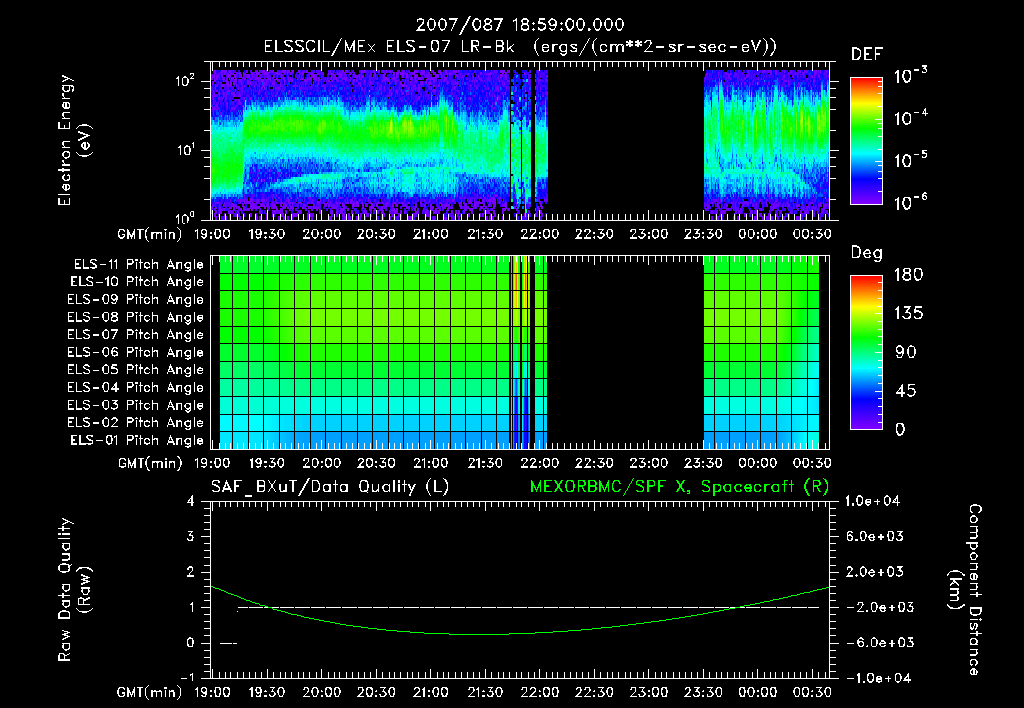The width and height of the screenshot is (1024, 708).
Task: Click the 21:00 tick label under pitch angle panel
Action: (430, 464)
